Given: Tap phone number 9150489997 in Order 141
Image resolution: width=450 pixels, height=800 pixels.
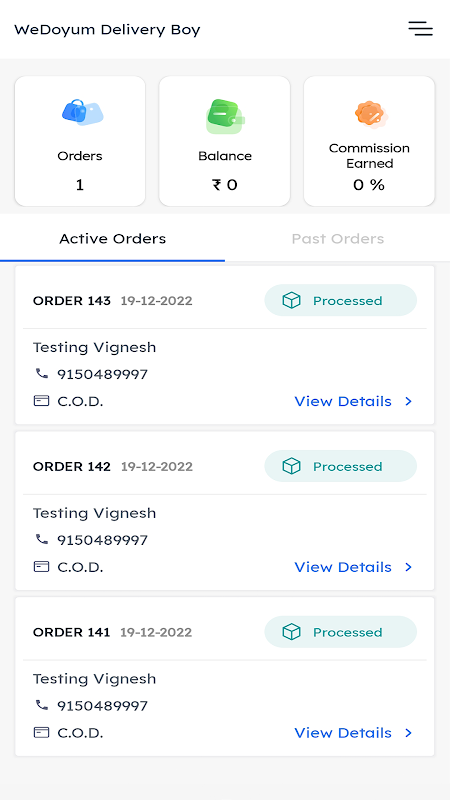Looking at the screenshot, I should click(103, 706).
